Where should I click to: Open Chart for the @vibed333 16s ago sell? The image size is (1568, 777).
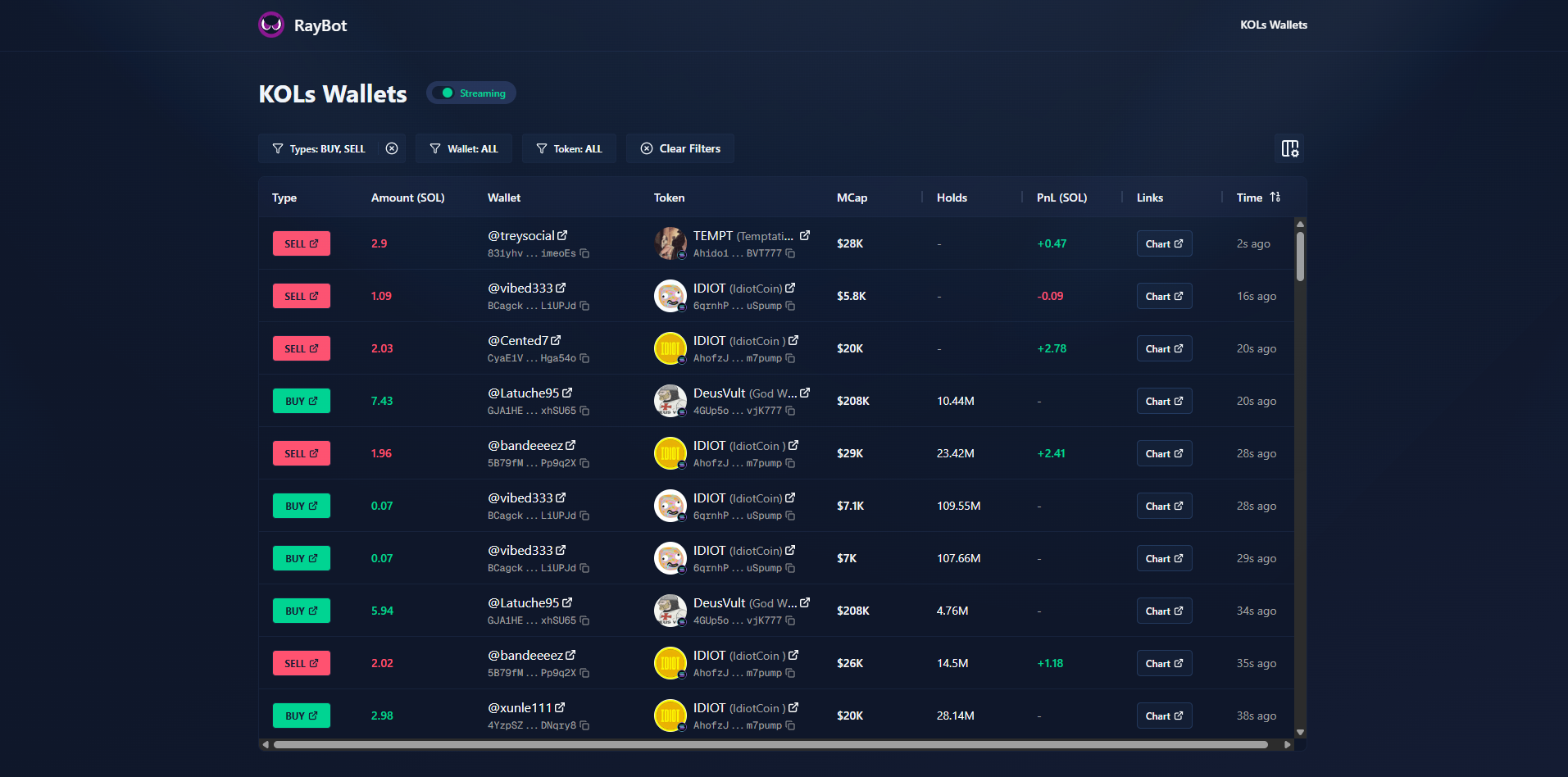[1164, 296]
